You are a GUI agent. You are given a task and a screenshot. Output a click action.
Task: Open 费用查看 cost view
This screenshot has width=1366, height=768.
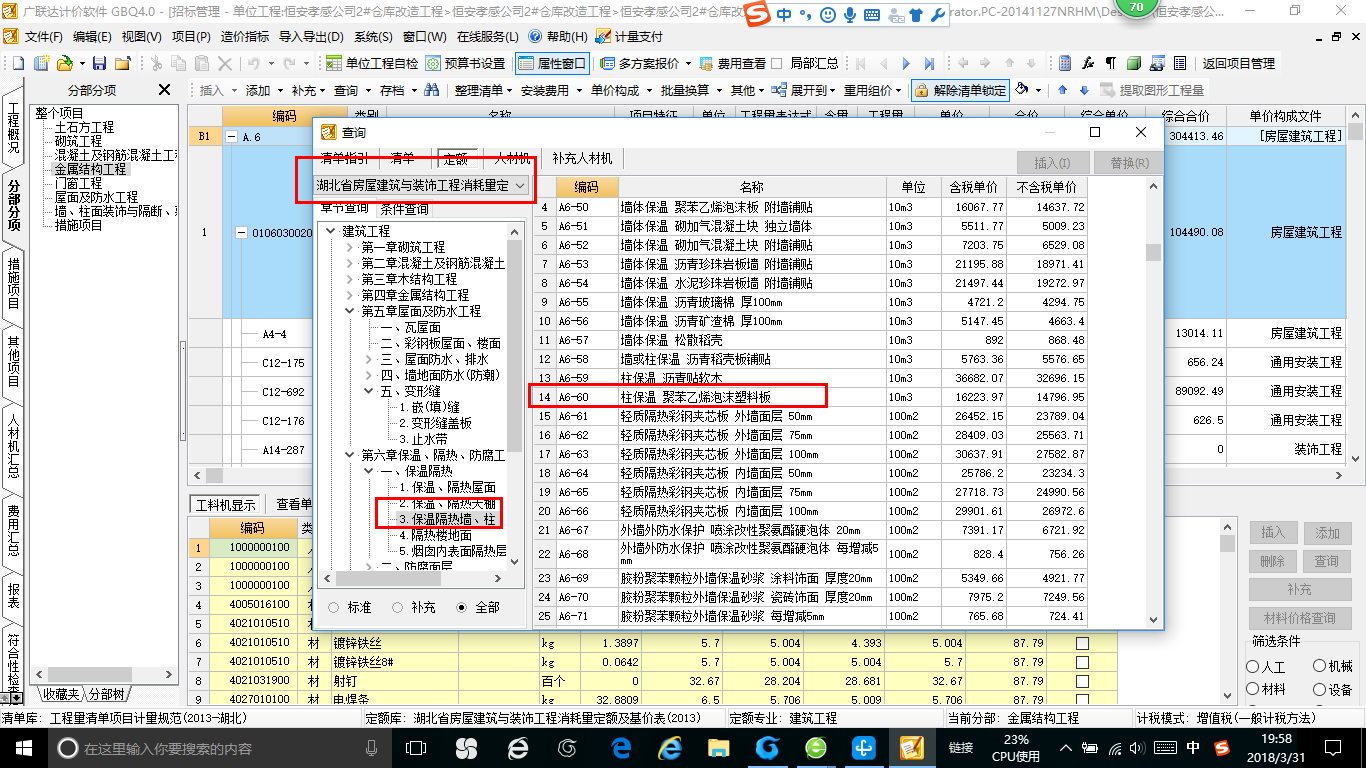[x=733, y=63]
